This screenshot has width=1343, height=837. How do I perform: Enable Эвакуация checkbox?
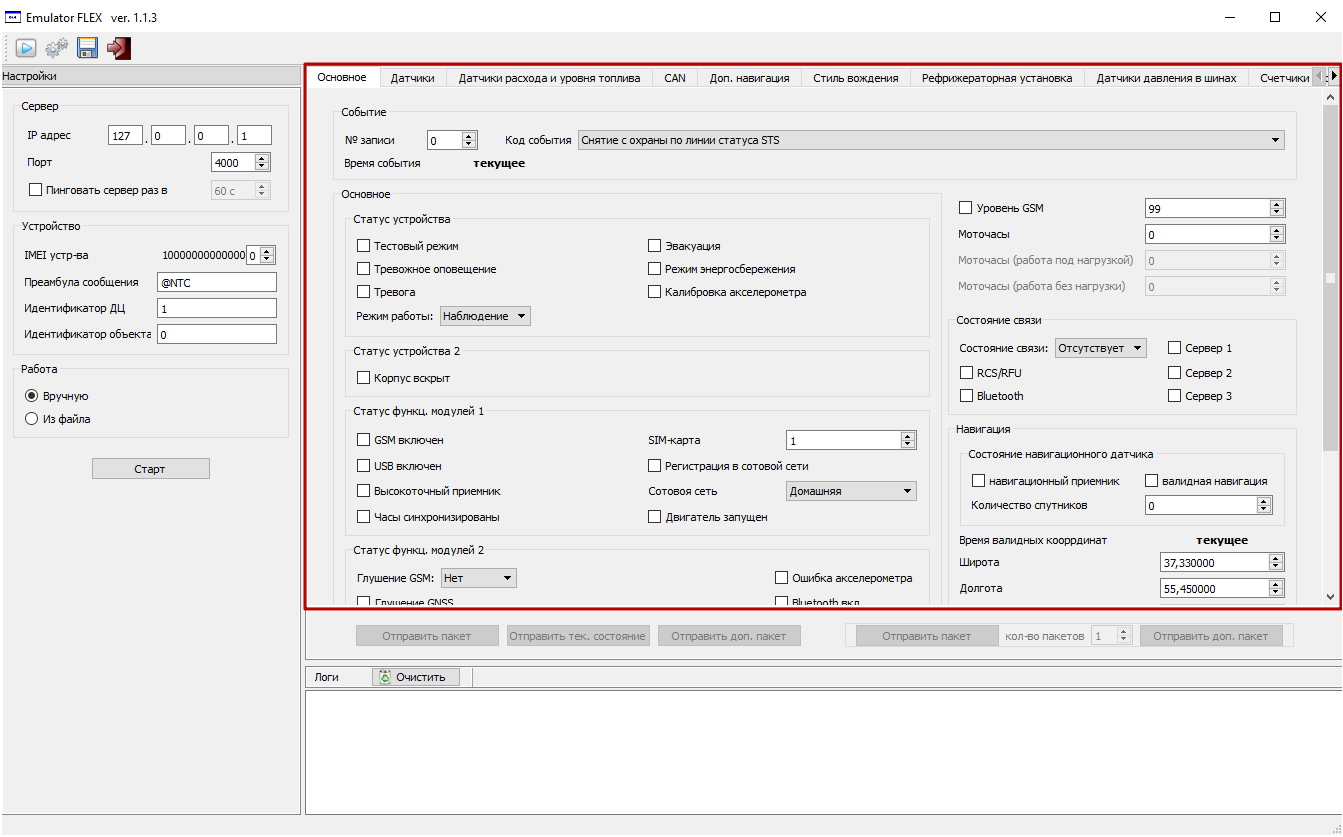point(655,246)
